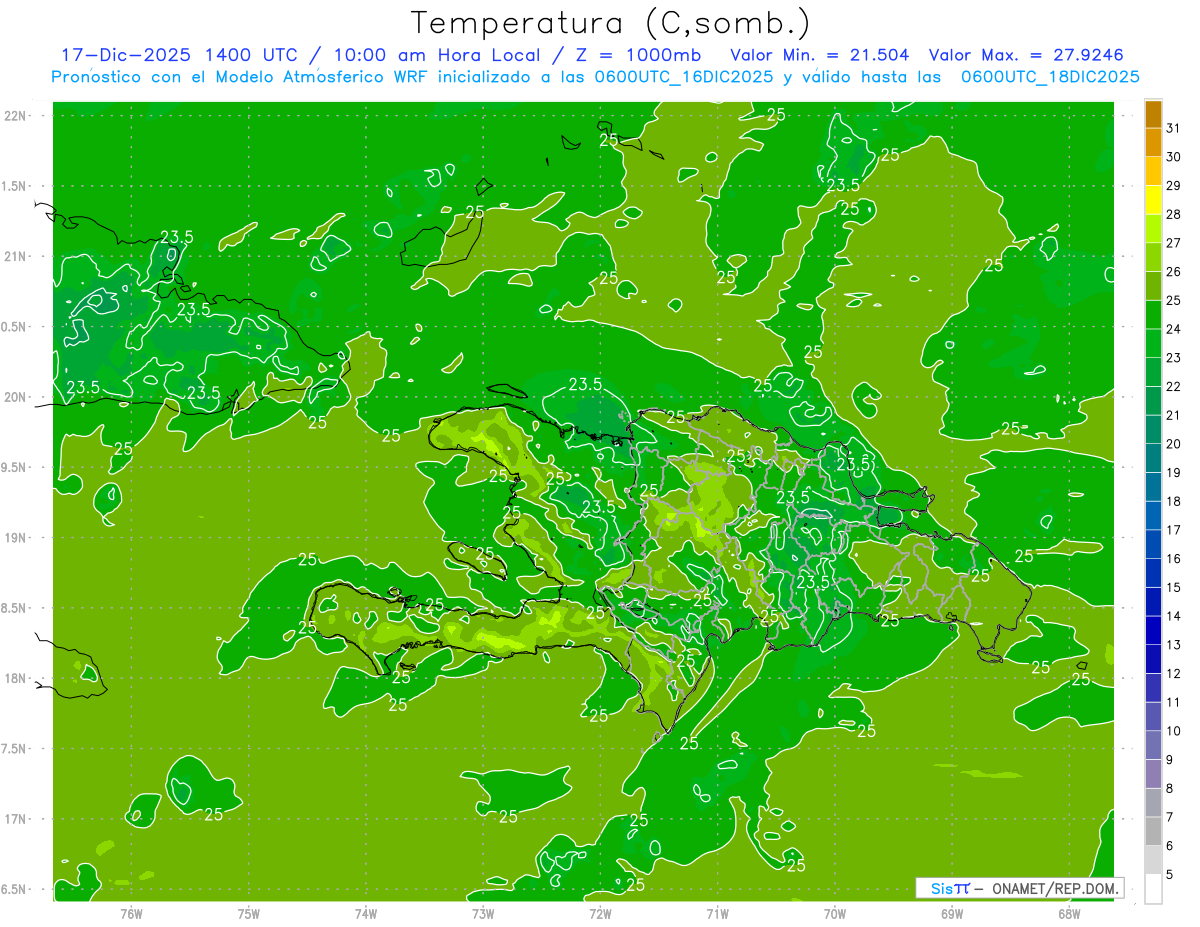The width and height of the screenshot is (1200, 927).
Task: Click the "69W" longitude axis label
Action: [952, 913]
